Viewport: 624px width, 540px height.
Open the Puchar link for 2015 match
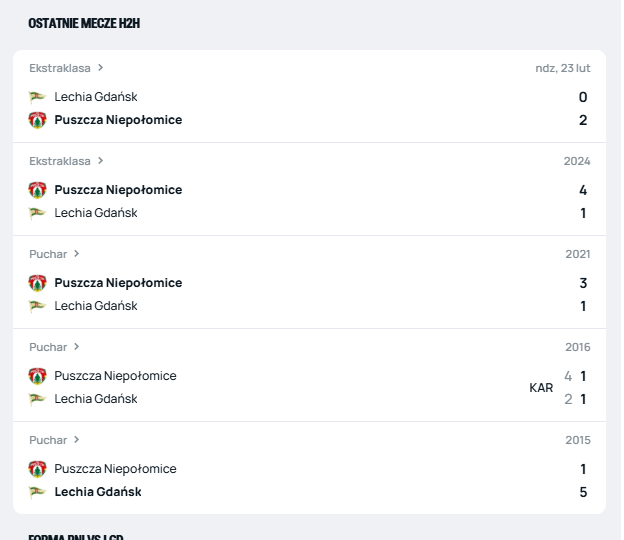click(x=48, y=440)
